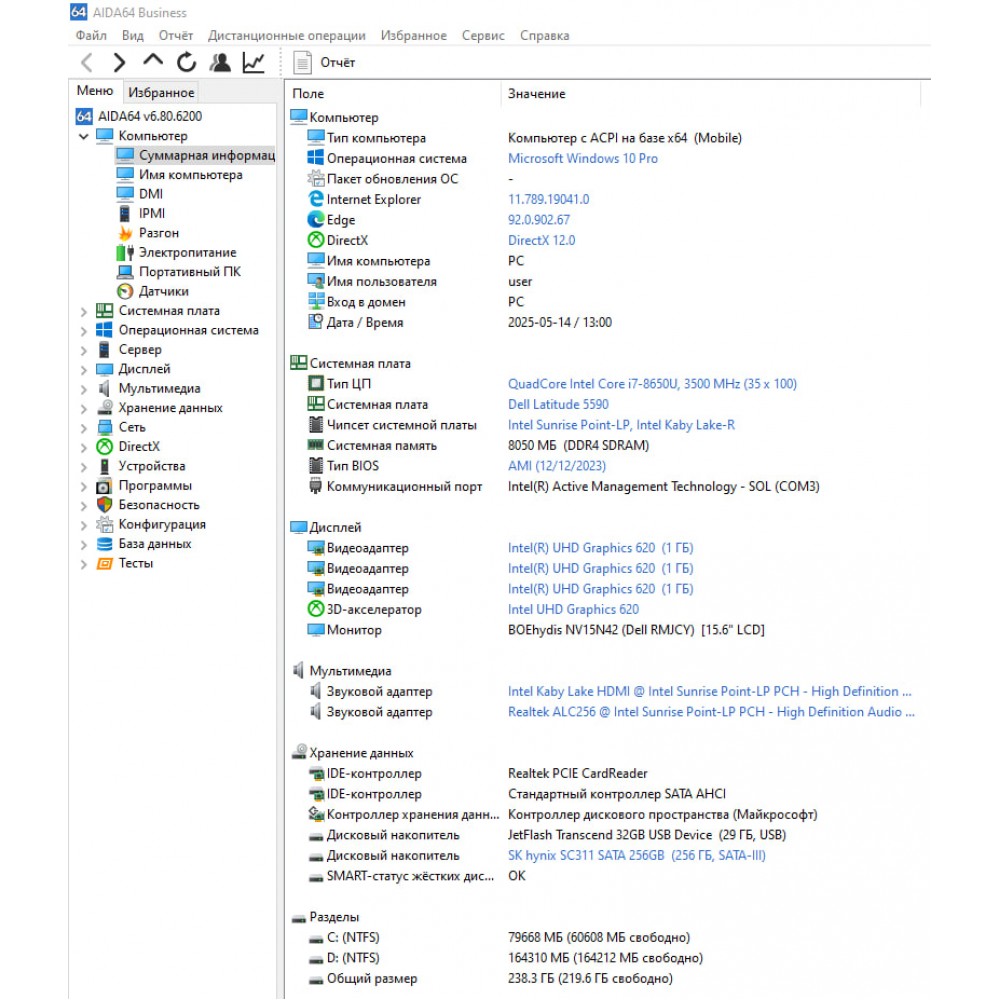Screen dimensions: 1000x1000
Task: Open the SK hynix SC311 SATA 256GB link
Action: (636, 856)
